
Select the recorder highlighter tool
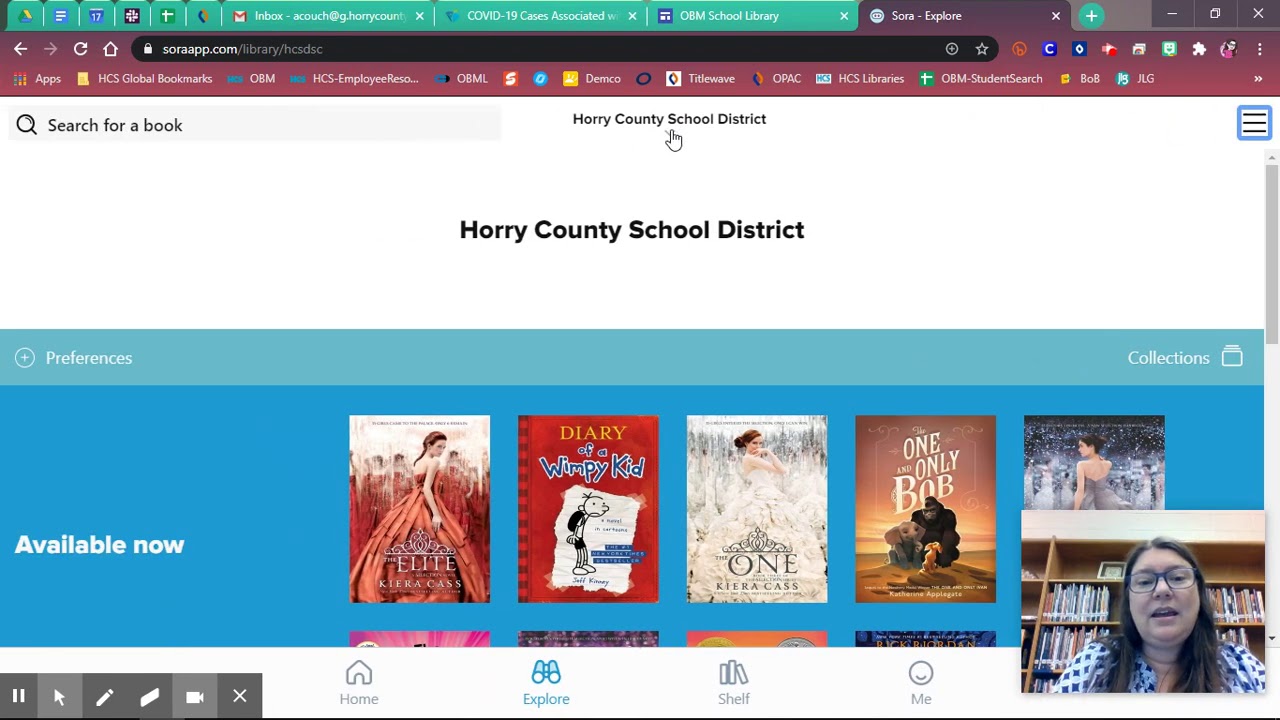pos(149,697)
